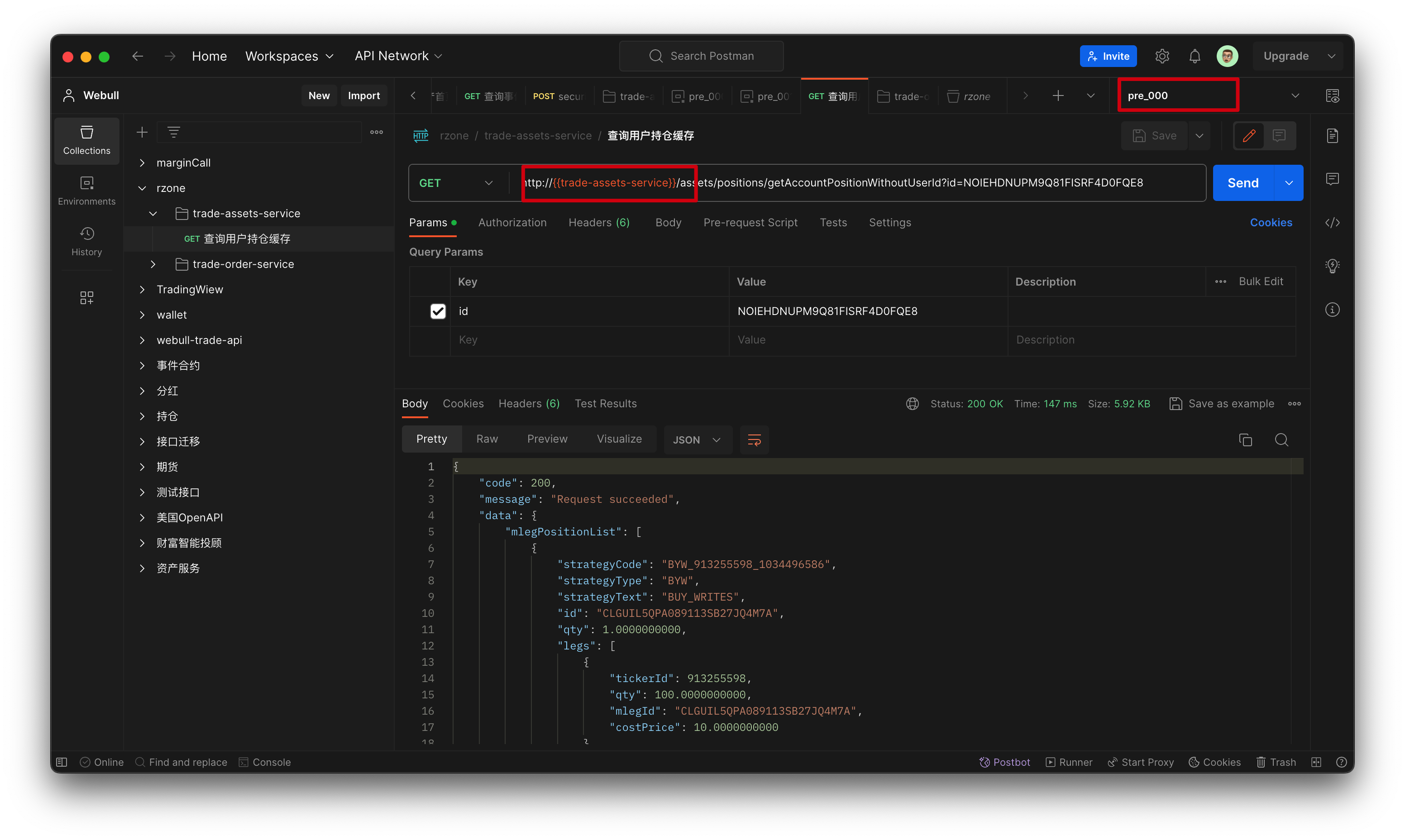Viewport: 1405px width, 840px height.
Task: Click the Import button
Action: tap(363, 95)
